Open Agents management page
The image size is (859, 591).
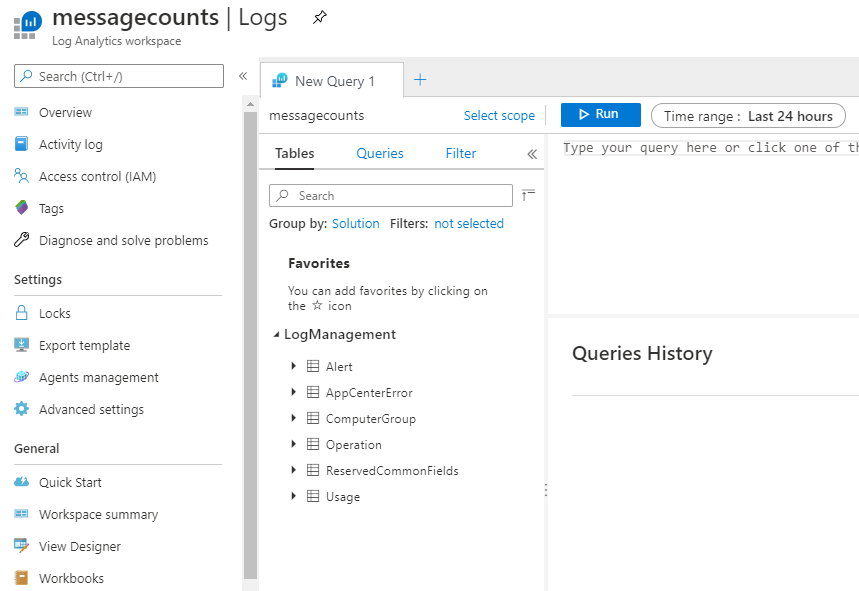[x=99, y=377]
